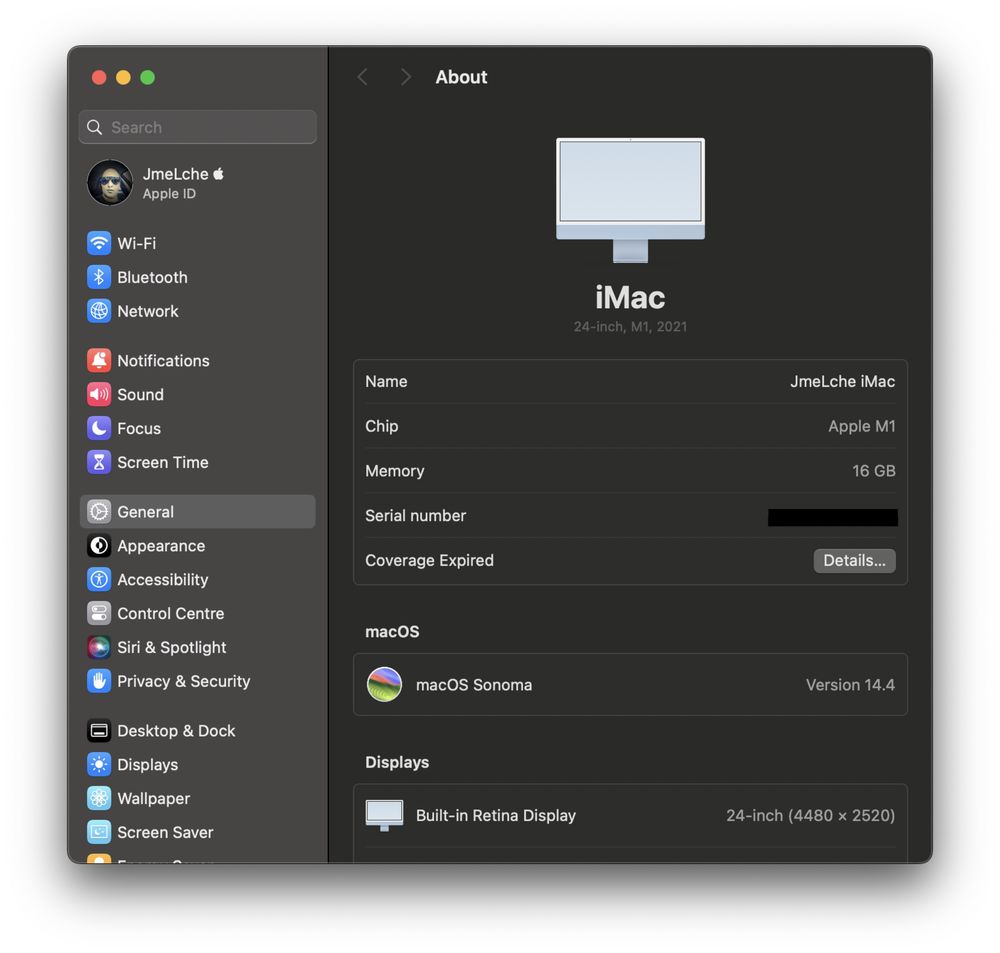Select the Desktop & Dock icon
This screenshot has height=953, width=1000.
click(x=99, y=730)
